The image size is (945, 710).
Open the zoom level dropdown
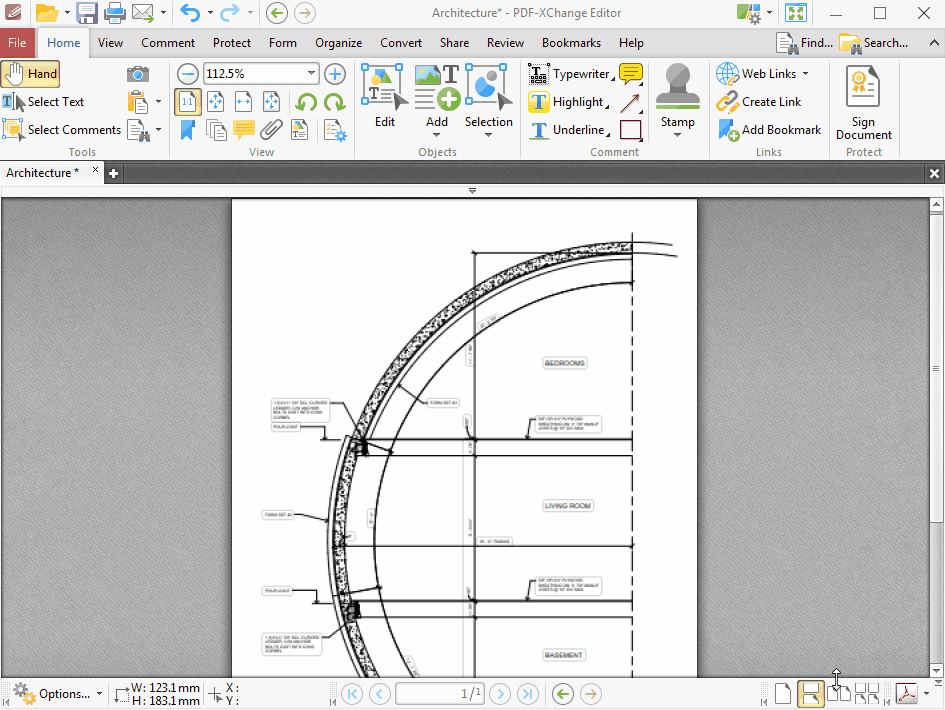click(x=311, y=74)
